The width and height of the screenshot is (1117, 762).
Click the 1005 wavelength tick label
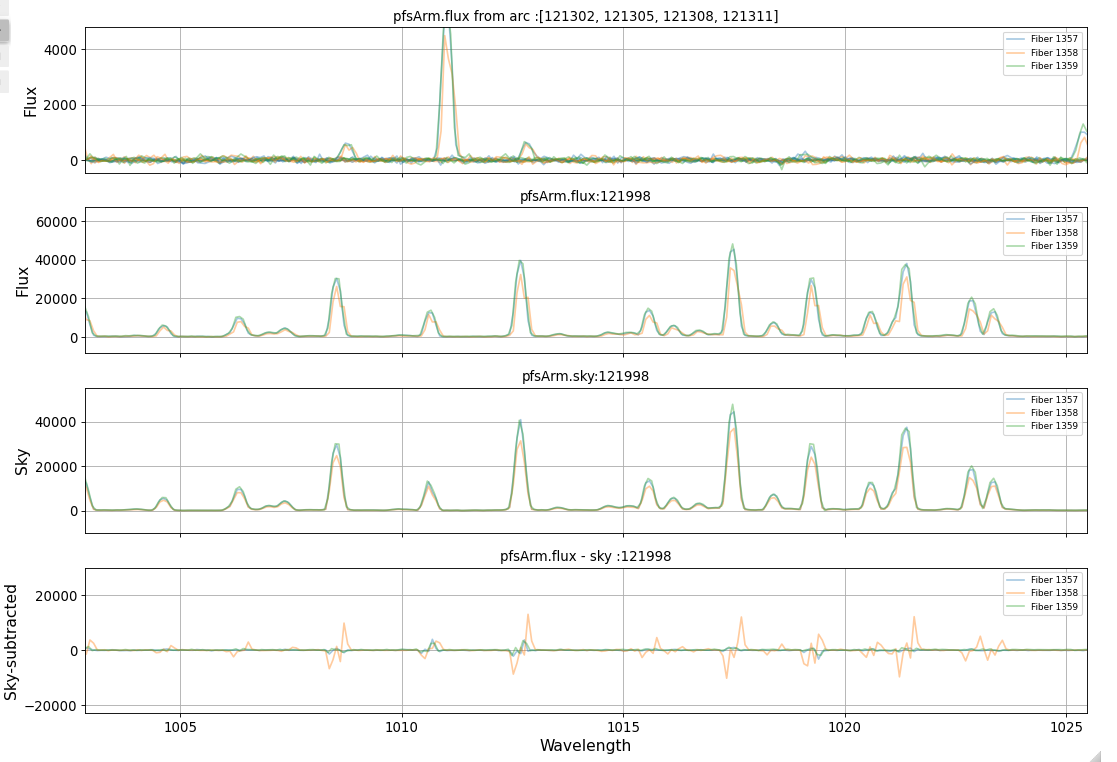click(x=180, y=725)
